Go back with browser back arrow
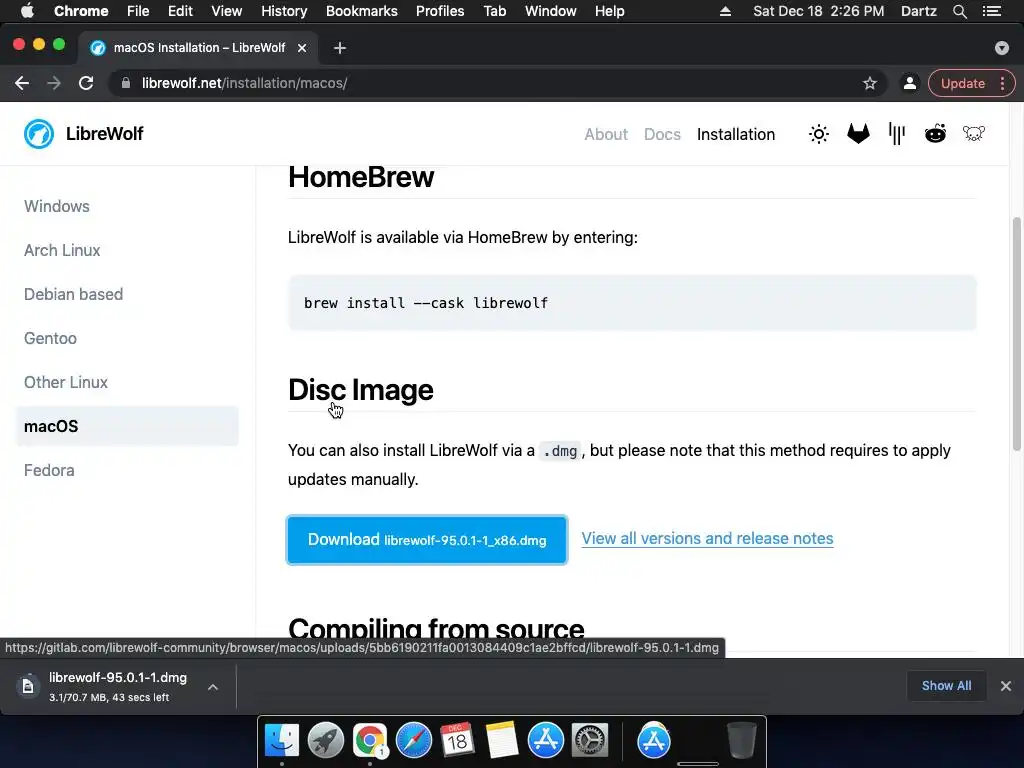Viewport: 1024px width, 768px height. 22,83
